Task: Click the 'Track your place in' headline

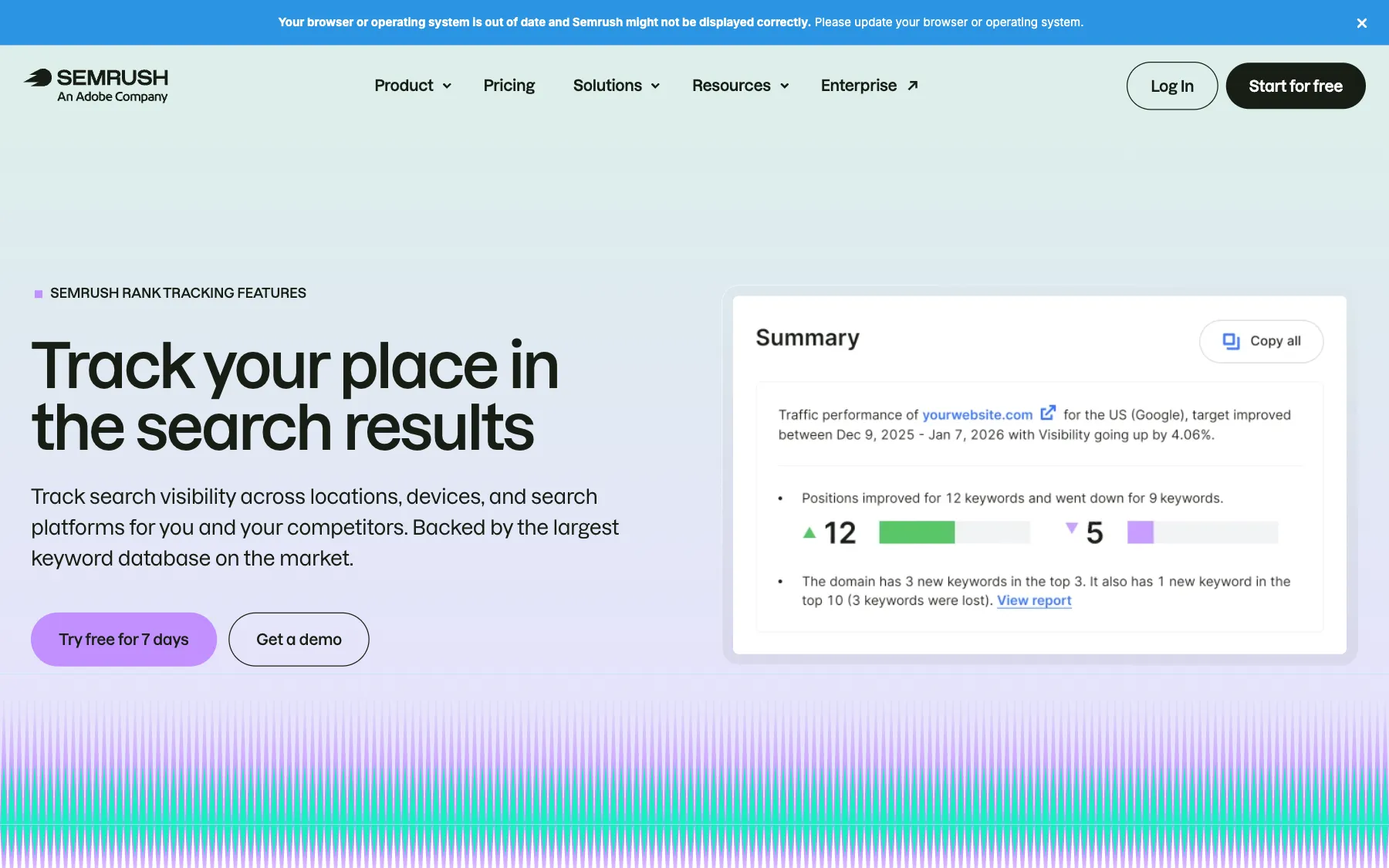Action: point(295,366)
